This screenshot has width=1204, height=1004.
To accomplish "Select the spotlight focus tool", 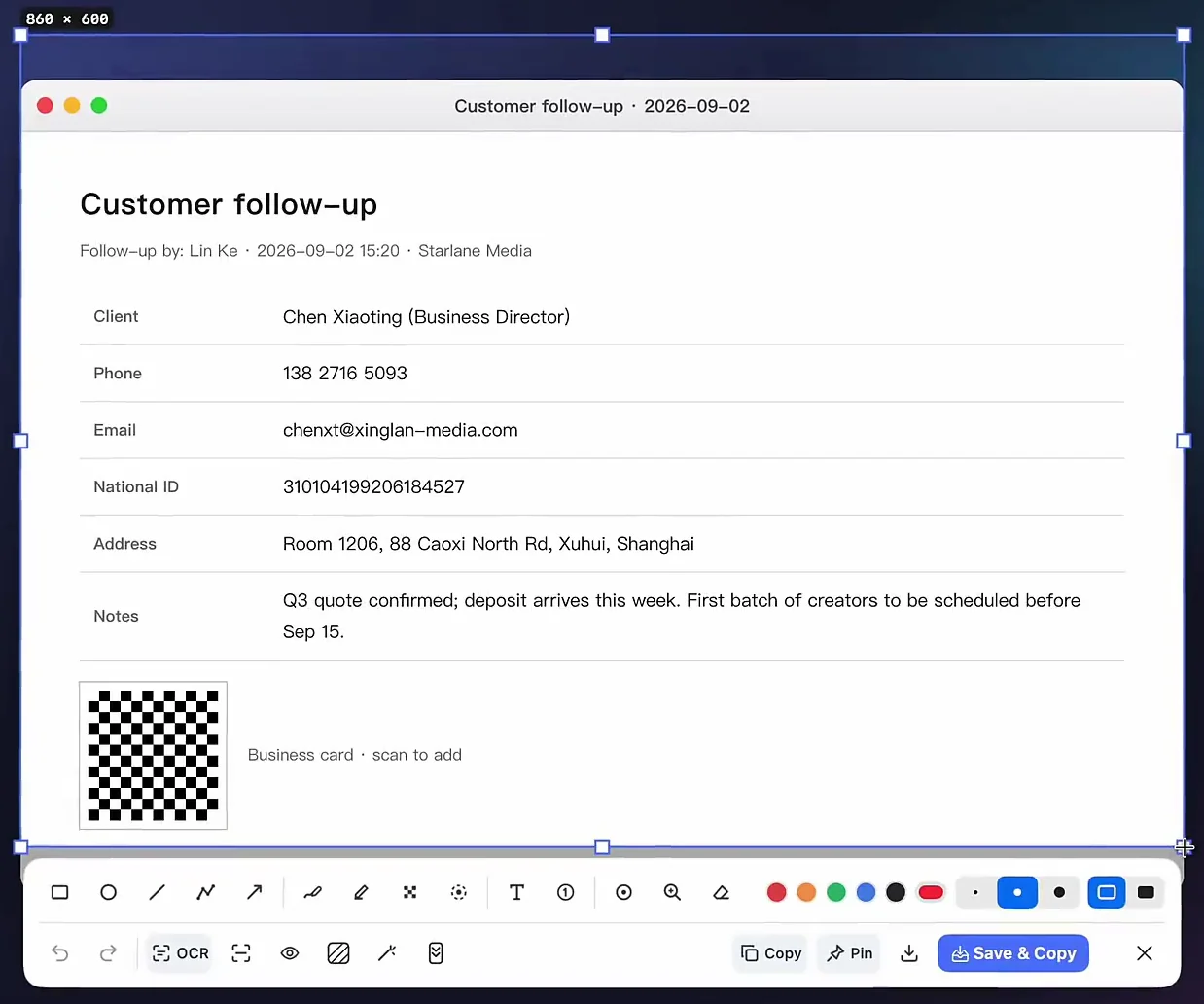I will point(623,892).
